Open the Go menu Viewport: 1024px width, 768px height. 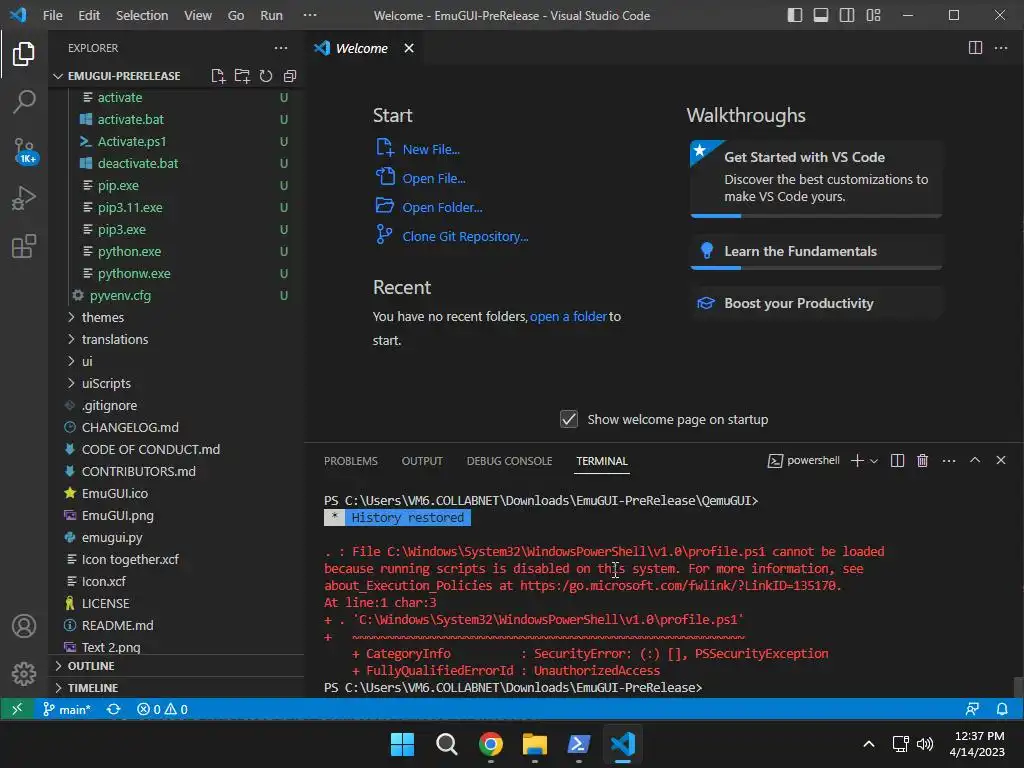pyautogui.click(x=236, y=15)
